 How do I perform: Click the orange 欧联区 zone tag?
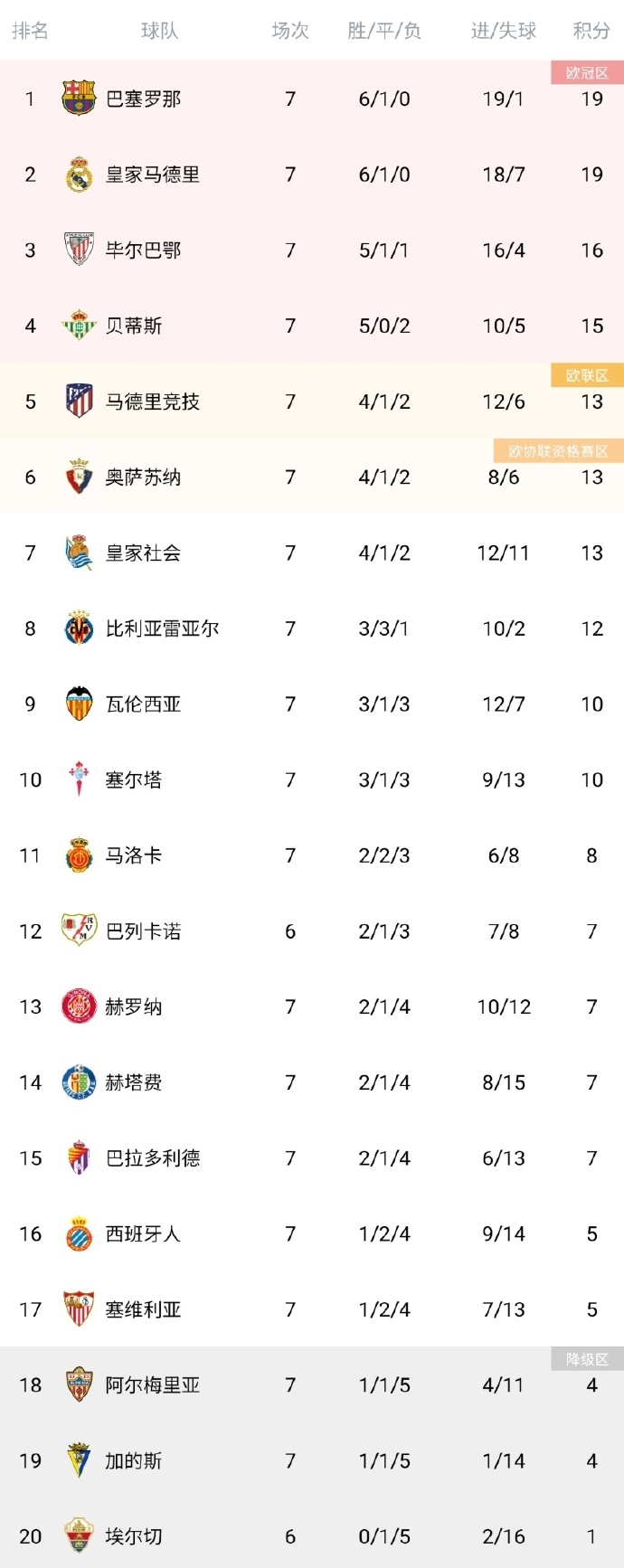pyautogui.click(x=587, y=375)
